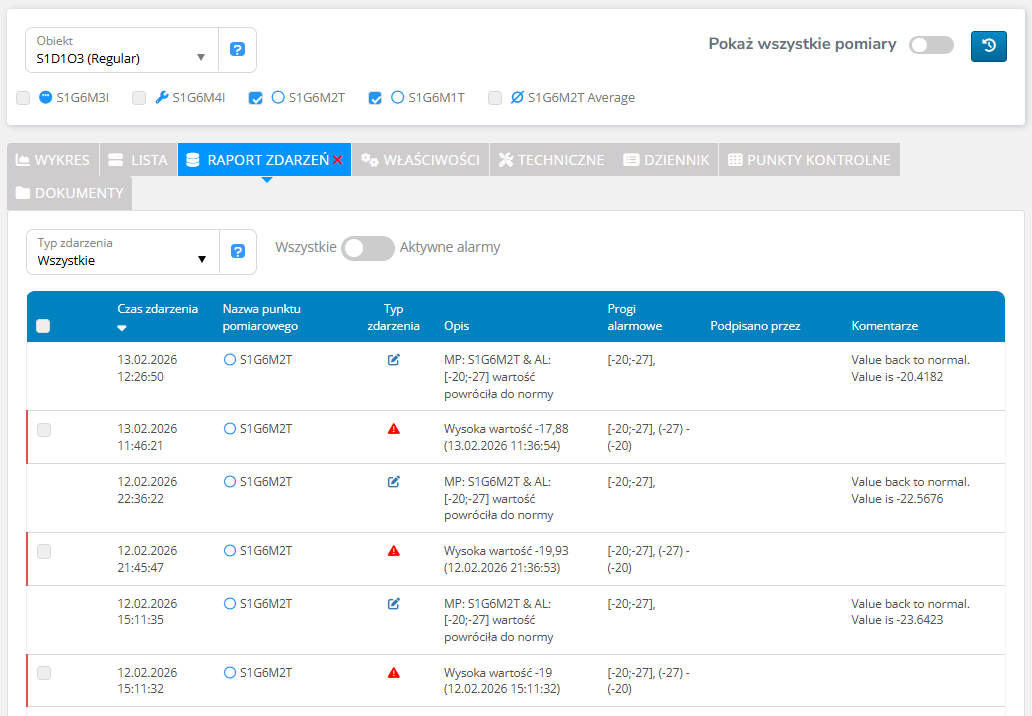
Task: Close the Raport Zdarzeń tab with red X
Action: [x=338, y=160]
